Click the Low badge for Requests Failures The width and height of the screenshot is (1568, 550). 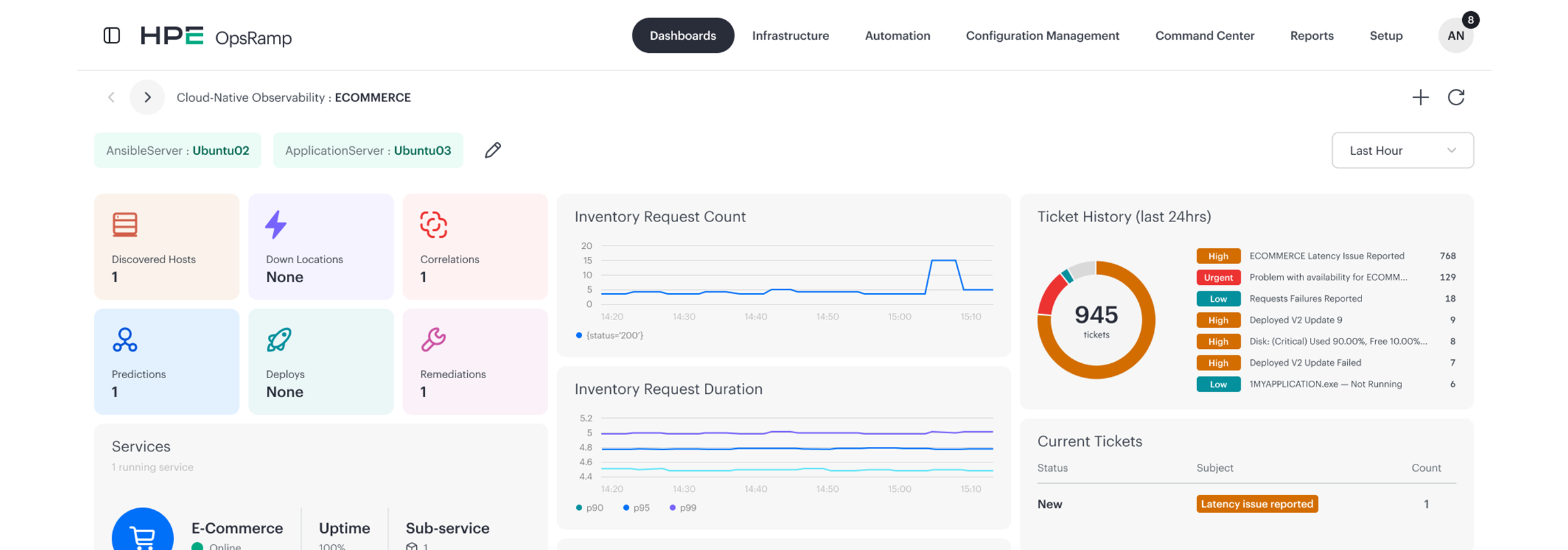tap(1218, 299)
